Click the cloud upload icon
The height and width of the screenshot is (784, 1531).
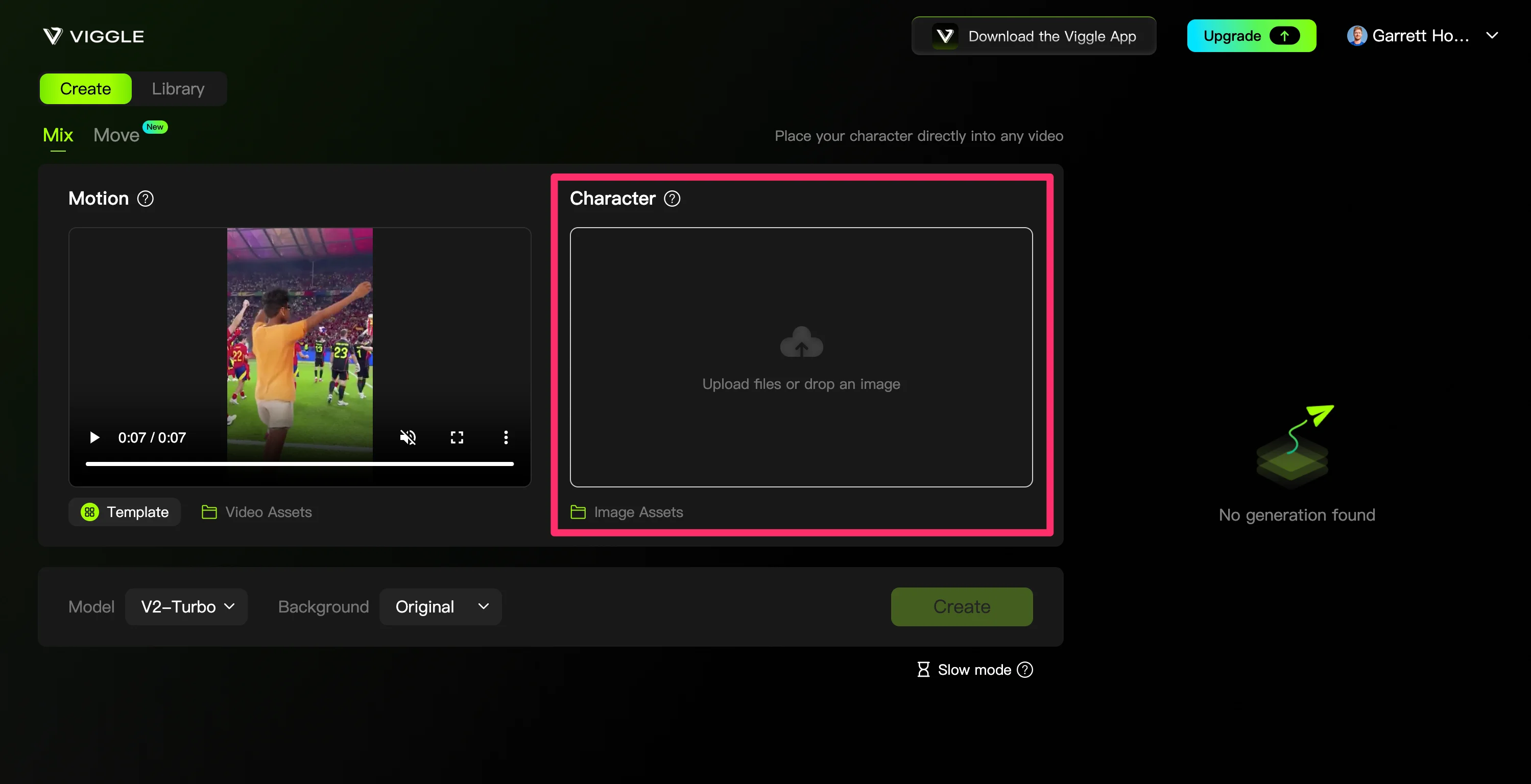tap(801, 342)
